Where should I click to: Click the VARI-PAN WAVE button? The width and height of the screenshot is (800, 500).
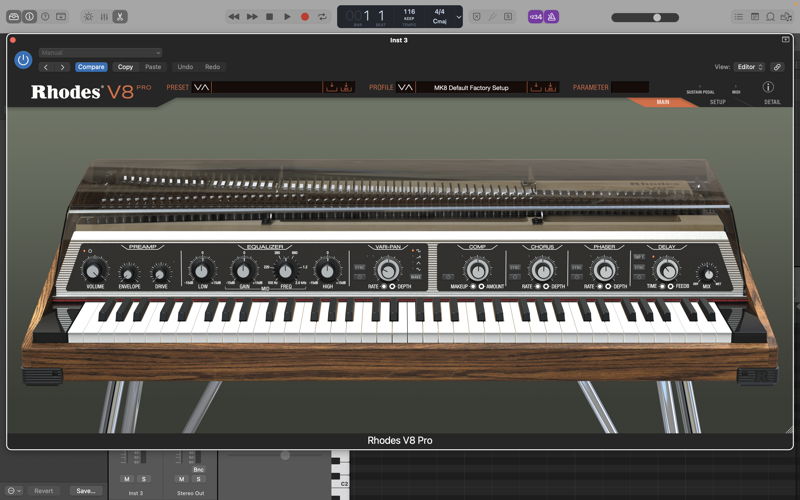pyautogui.click(x=416, y=277)
